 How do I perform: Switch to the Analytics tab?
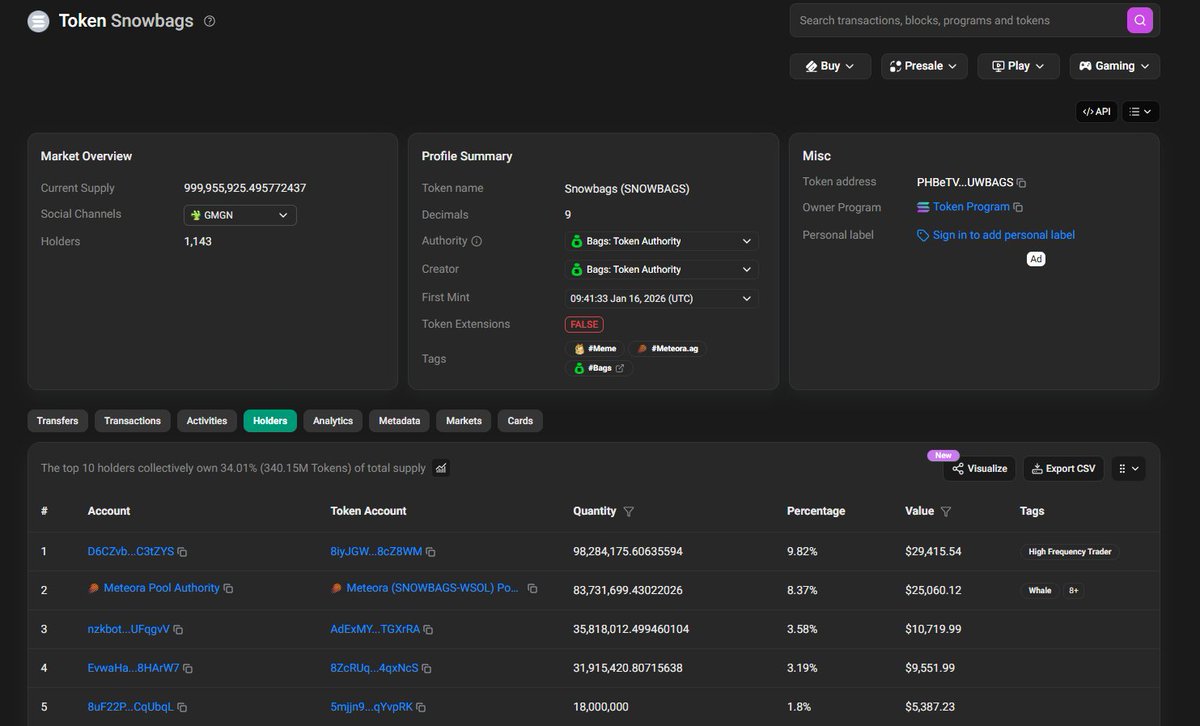(x=332, y=421)
